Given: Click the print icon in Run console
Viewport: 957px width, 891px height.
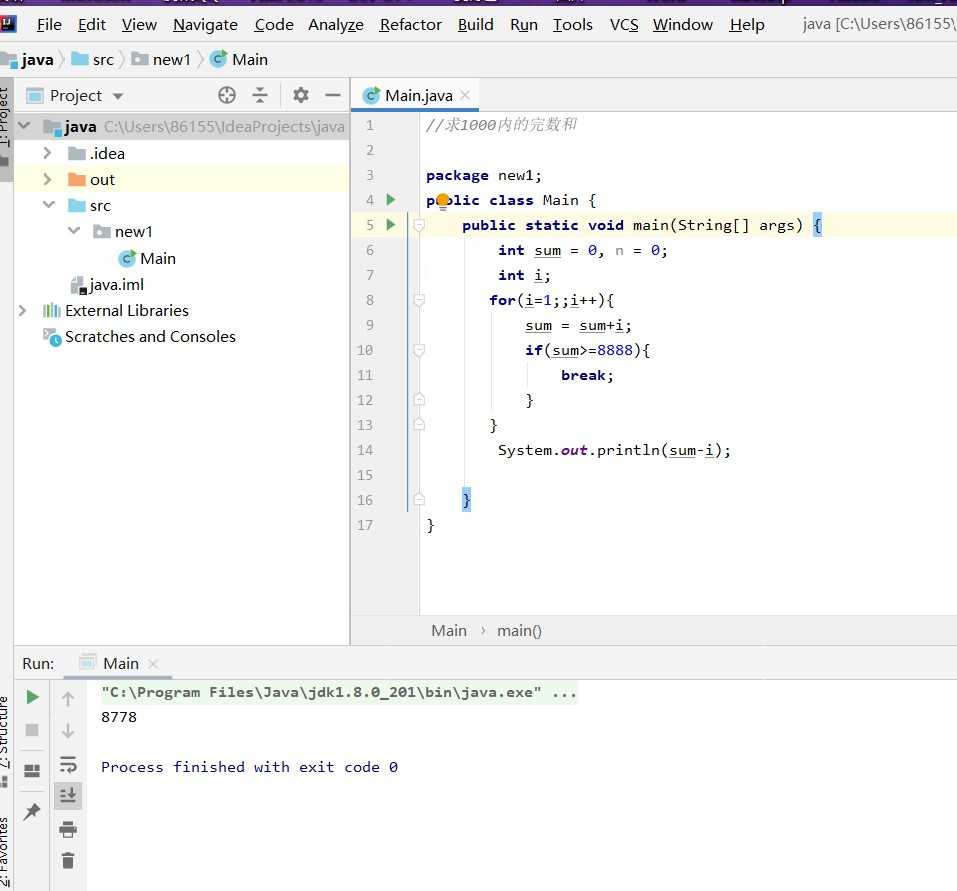Looking at the screenshot, I should point(68,829).
